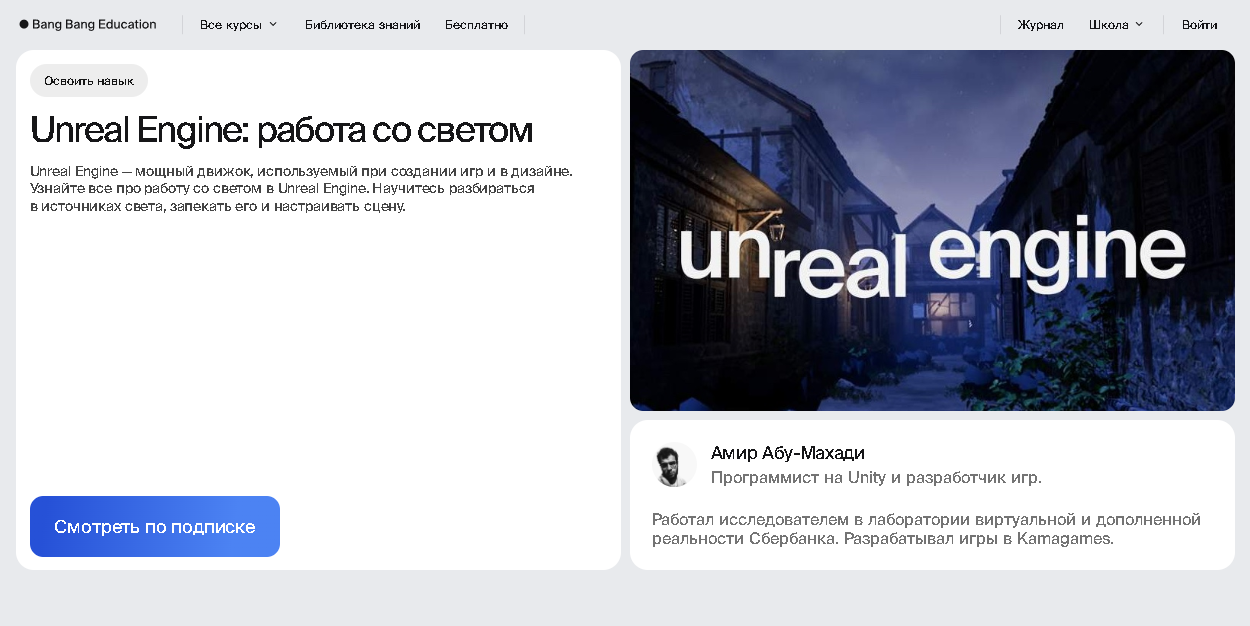Screen dimensions: 1250x626
Task: Click the Смотреть по подписке button
Action: pyautogui.click(x=155, y=527)
